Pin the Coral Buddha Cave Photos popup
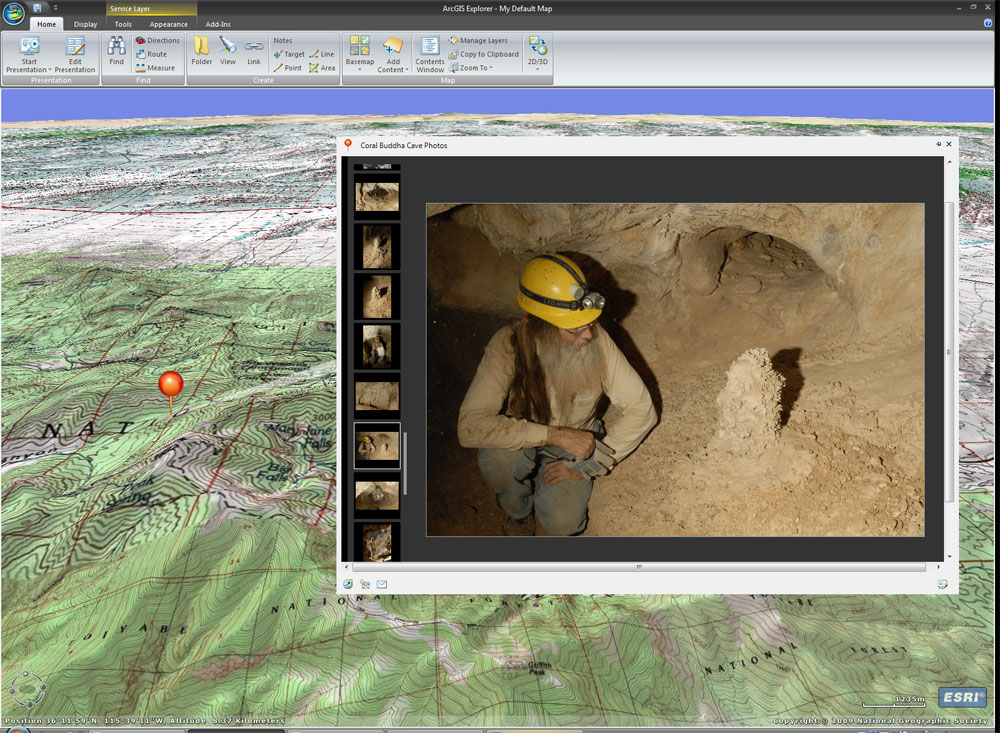1000x733 pixels. (938, 144)
